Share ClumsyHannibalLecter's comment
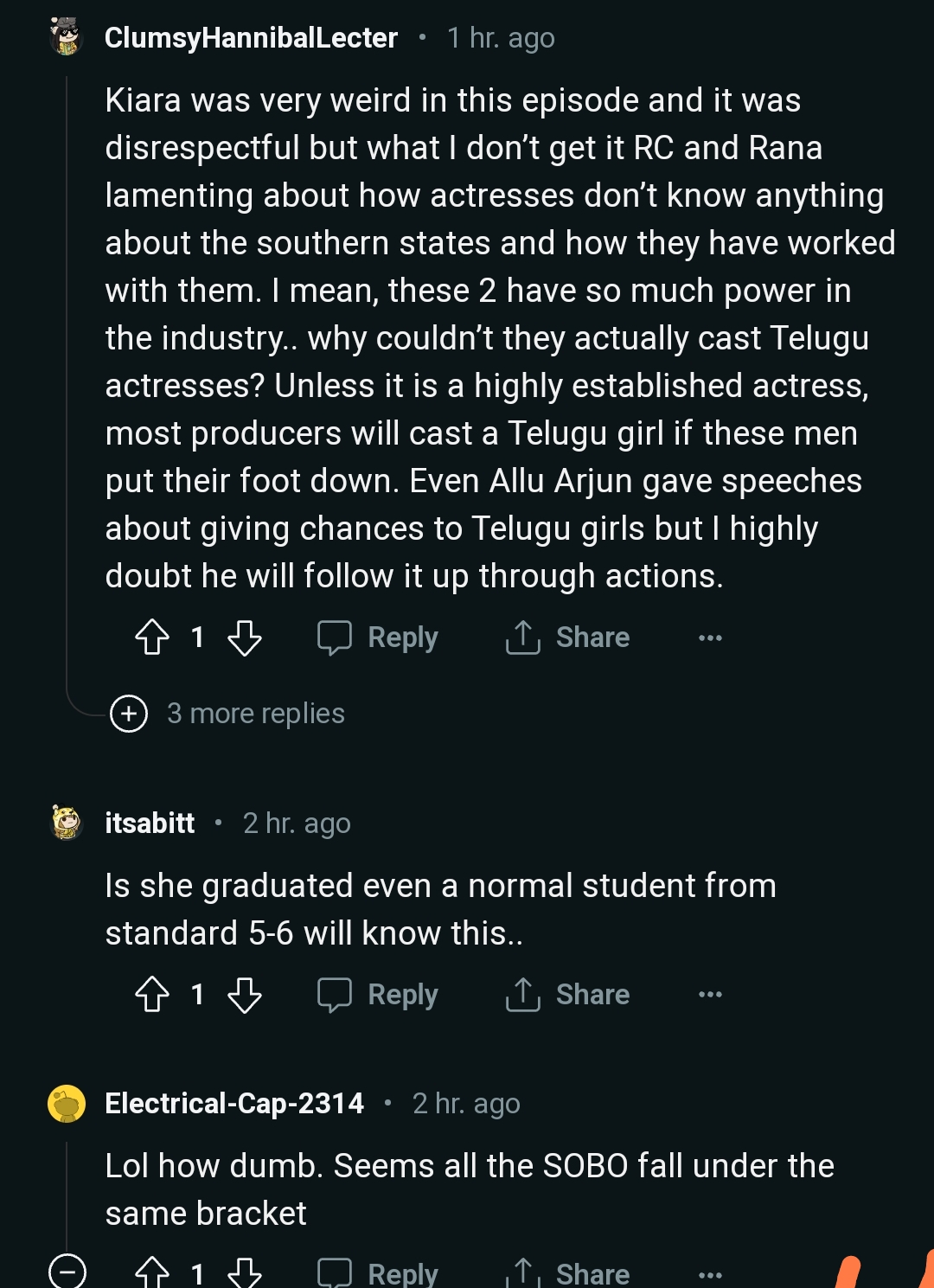Viewport: 934px width, 1288px height. point(568,638)
